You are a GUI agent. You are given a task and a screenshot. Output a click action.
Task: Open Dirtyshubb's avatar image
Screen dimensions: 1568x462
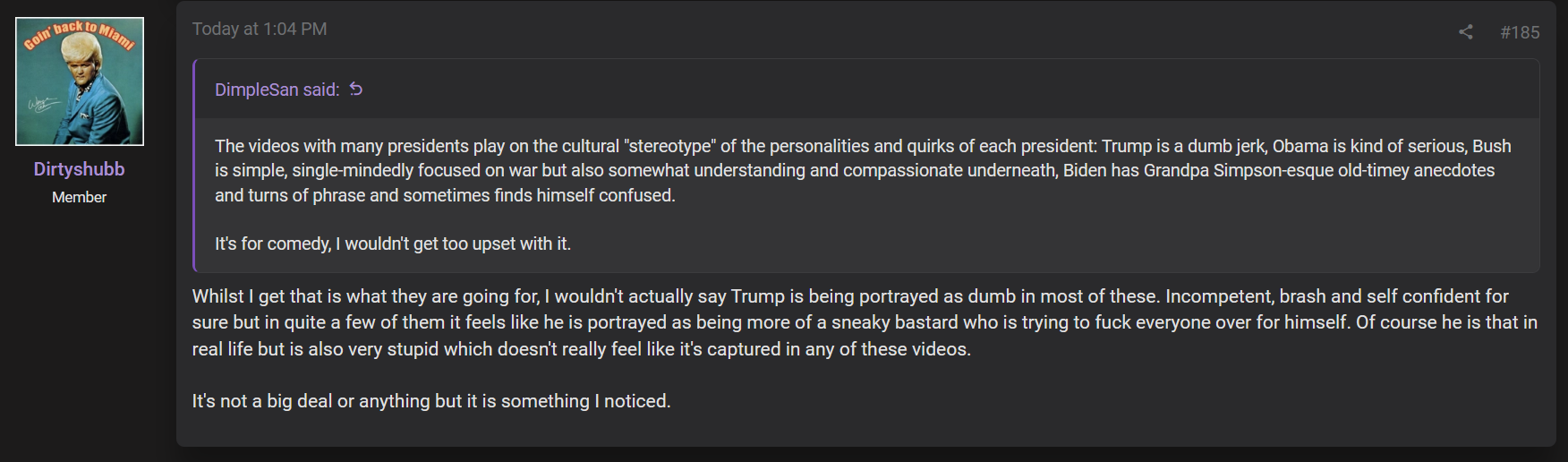[x=80, y=81]
